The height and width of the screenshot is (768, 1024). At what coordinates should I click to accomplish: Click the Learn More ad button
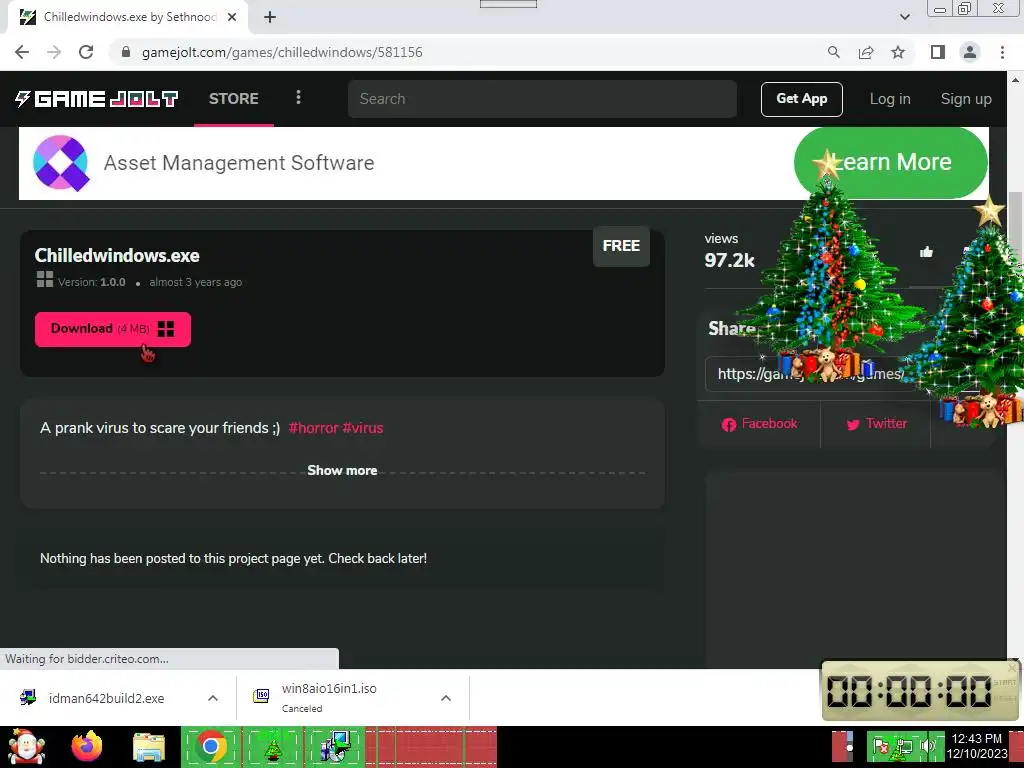pos(891,162)
